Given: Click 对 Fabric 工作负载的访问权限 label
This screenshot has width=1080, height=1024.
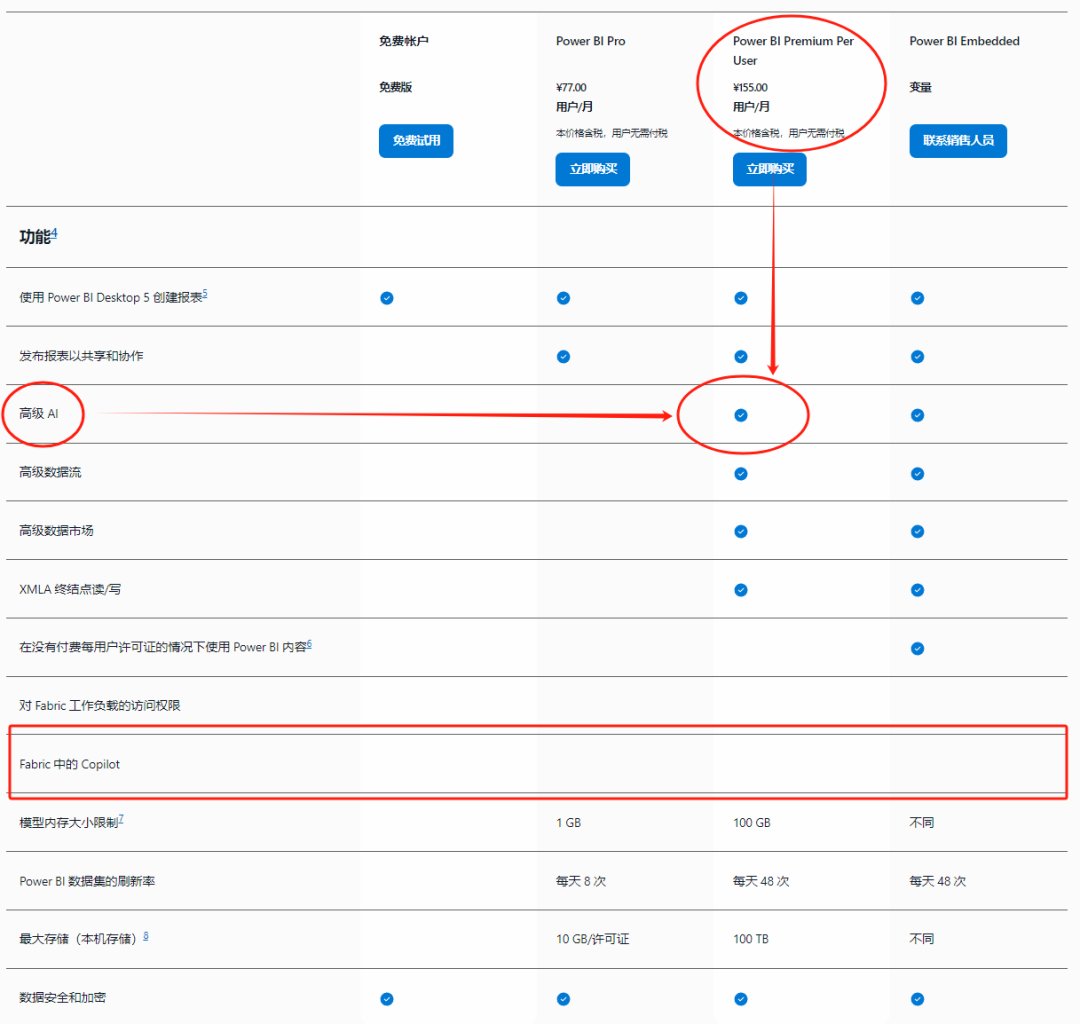Looking at the screenshot, I should tap(100, 706).
